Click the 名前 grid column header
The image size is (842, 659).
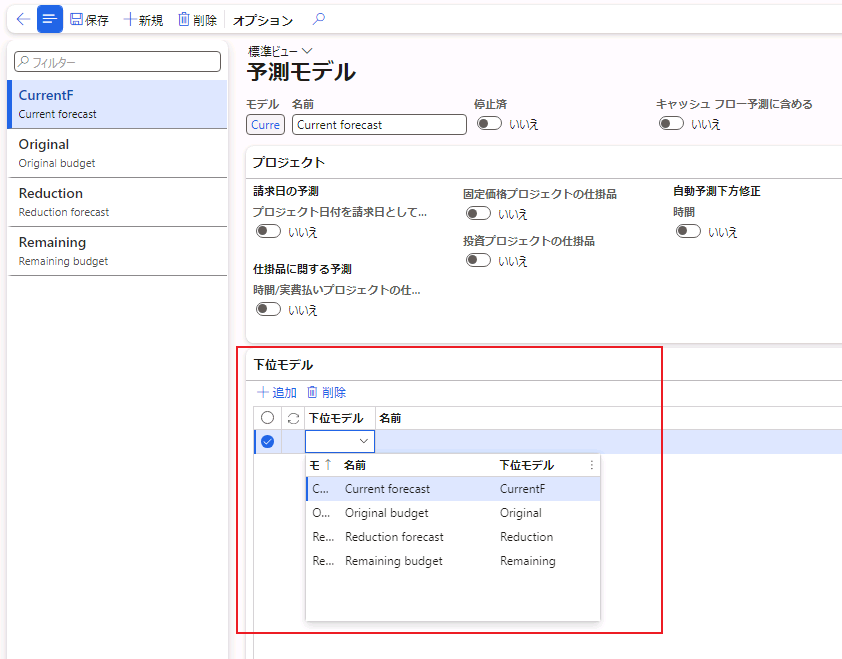[x=390, y=418]
